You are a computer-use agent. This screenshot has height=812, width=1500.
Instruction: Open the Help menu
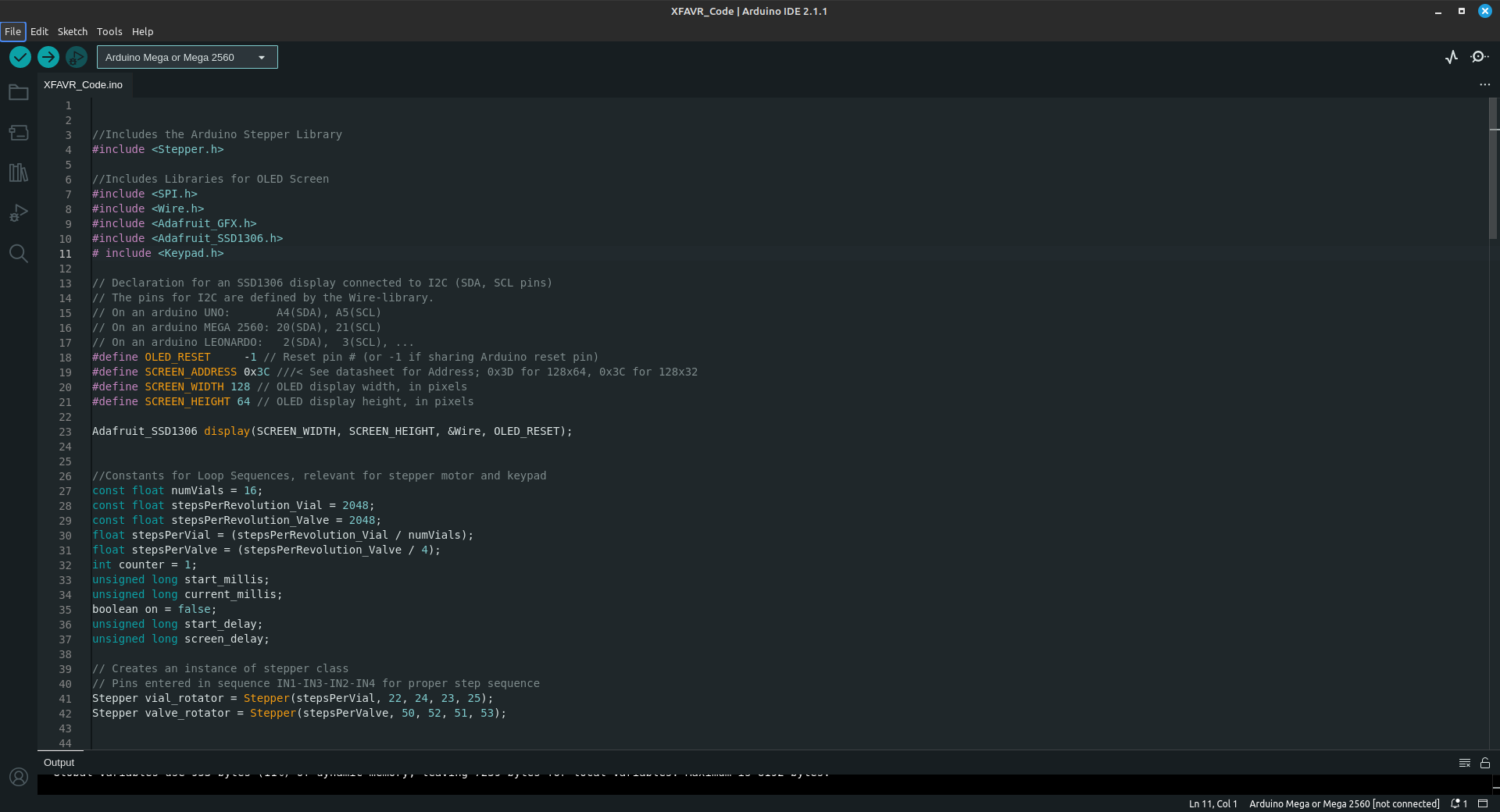pos(142,31)
